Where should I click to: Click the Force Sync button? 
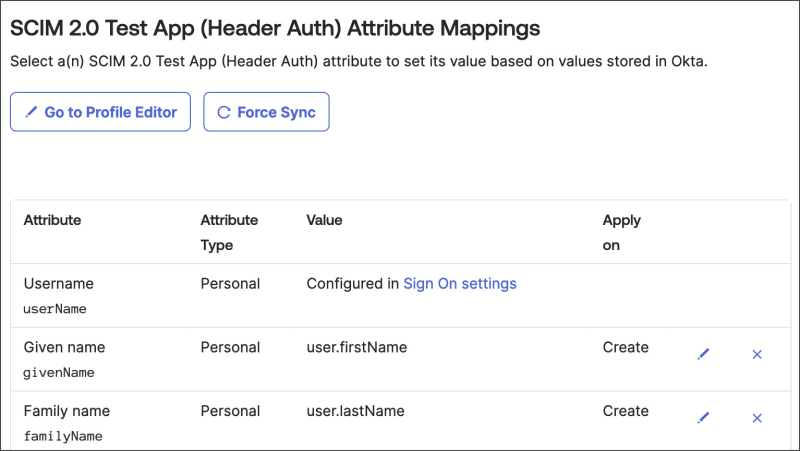coord(266,112)
